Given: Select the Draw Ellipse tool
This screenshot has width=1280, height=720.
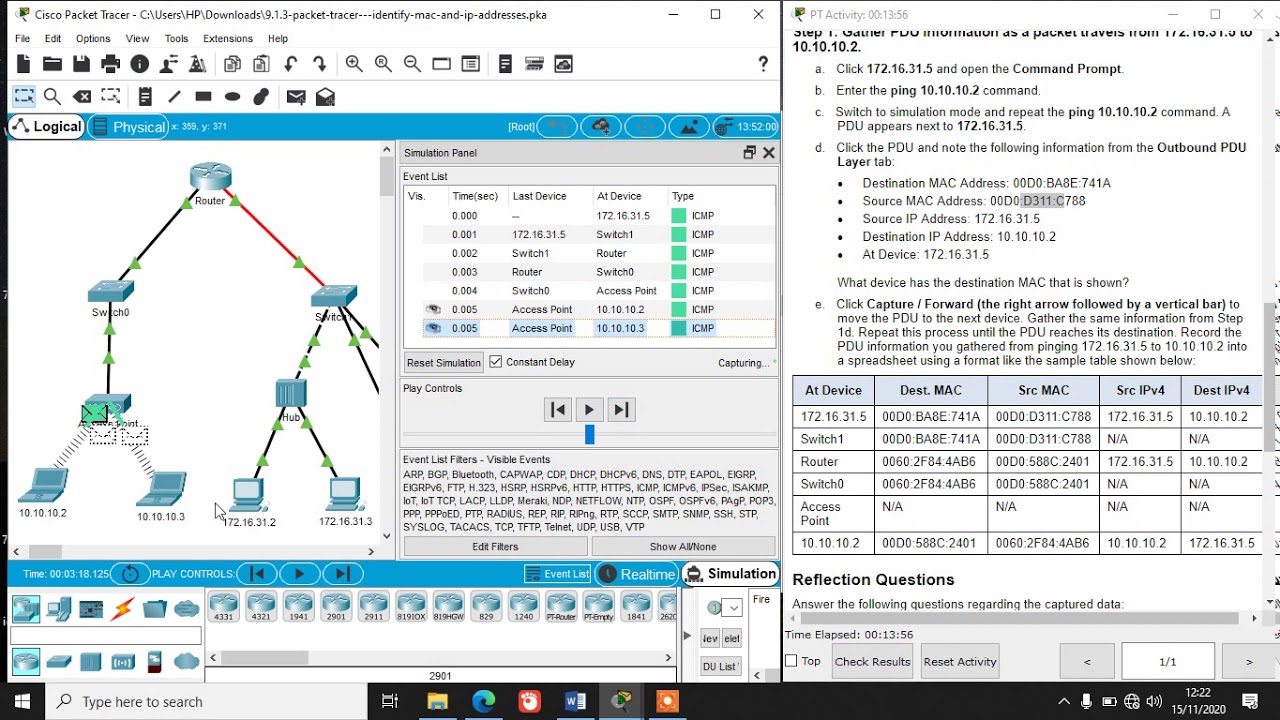Looking at the screenshot, I should [x=232, y=97].
